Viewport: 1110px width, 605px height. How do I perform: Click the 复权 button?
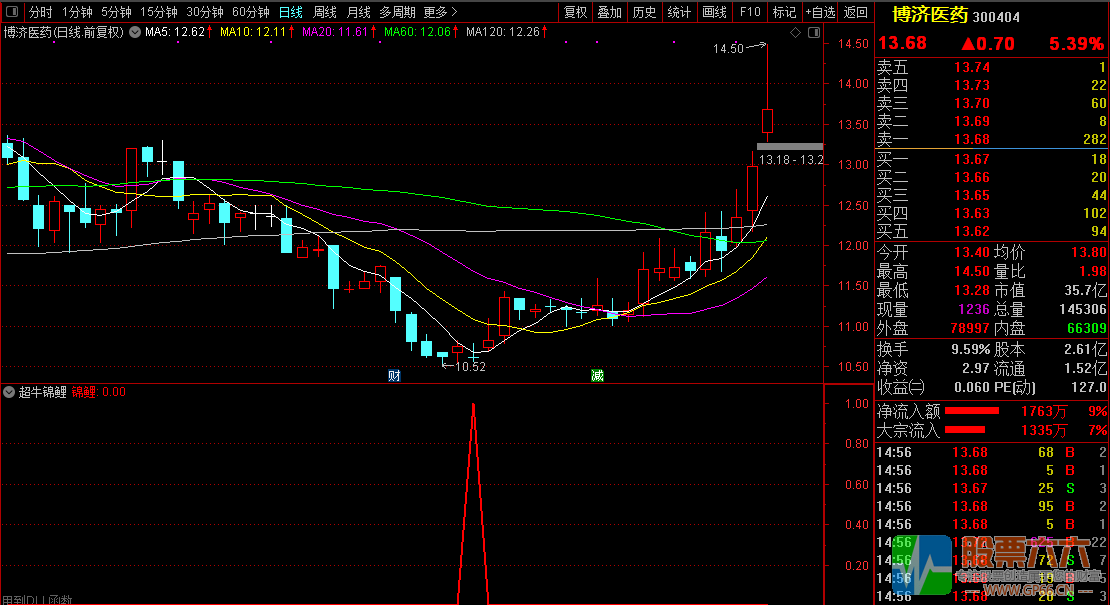pyautogui.click(x=576, y=13)
